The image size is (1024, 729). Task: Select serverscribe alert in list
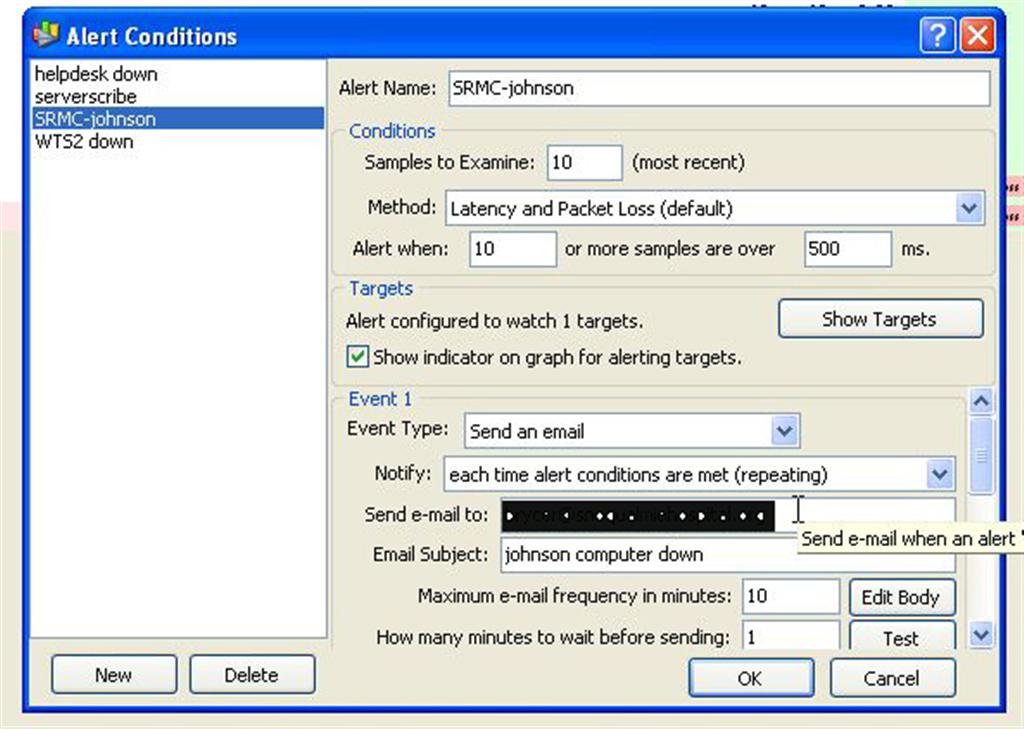pos(86,97)
